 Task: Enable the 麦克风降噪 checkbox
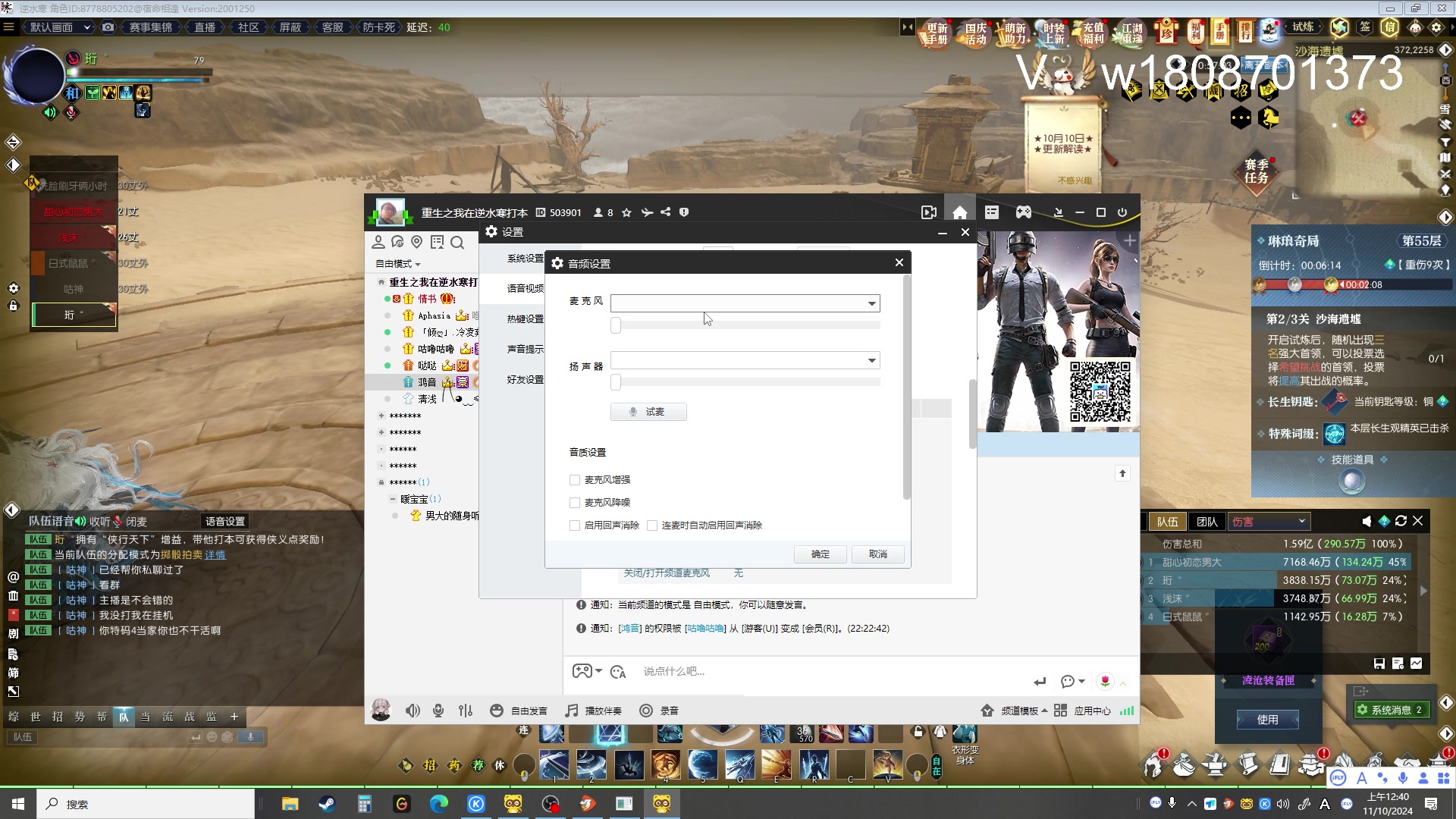(x=575, y=503)
